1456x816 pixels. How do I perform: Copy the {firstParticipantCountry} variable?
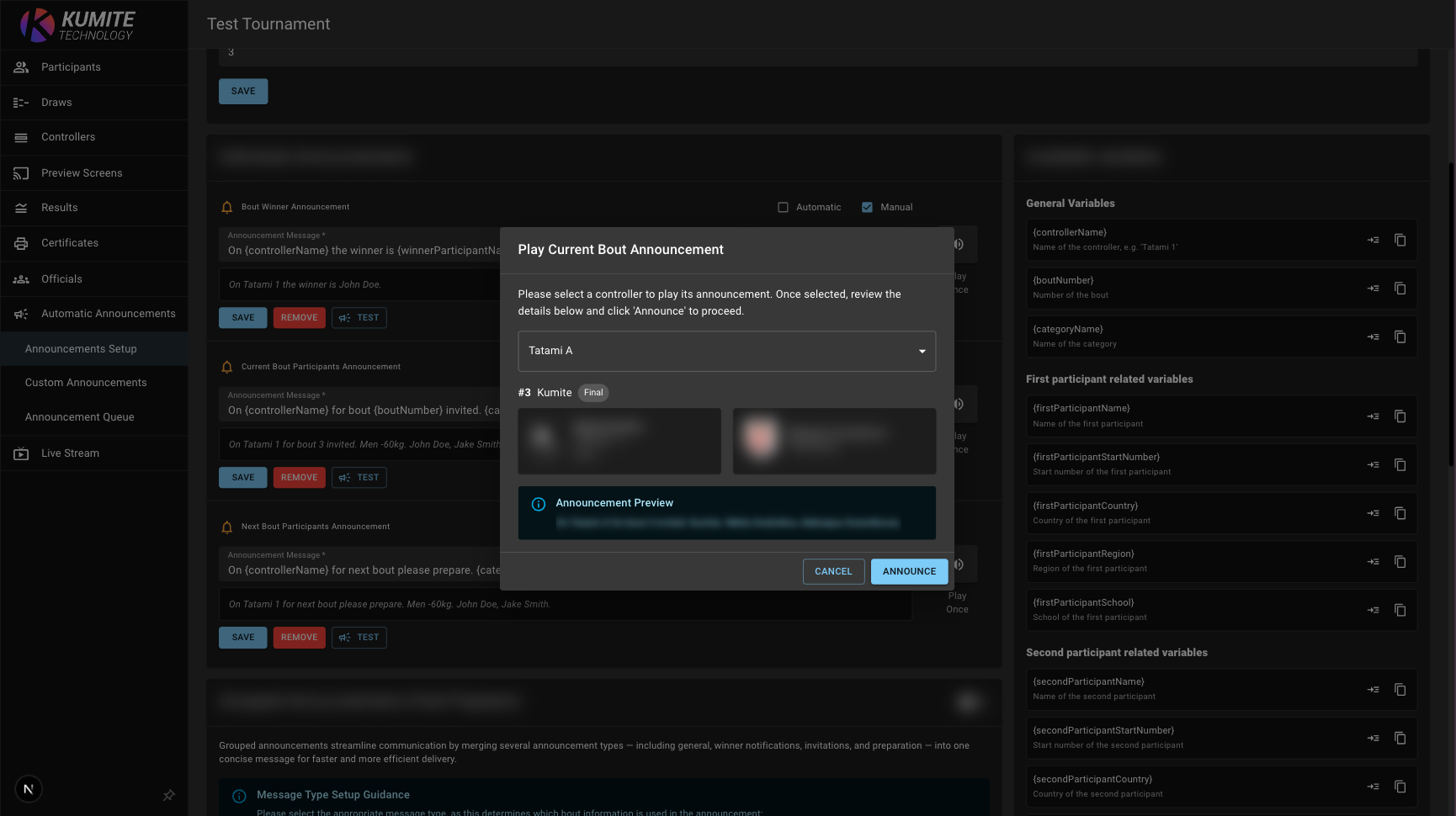[x=1400, y=513]
